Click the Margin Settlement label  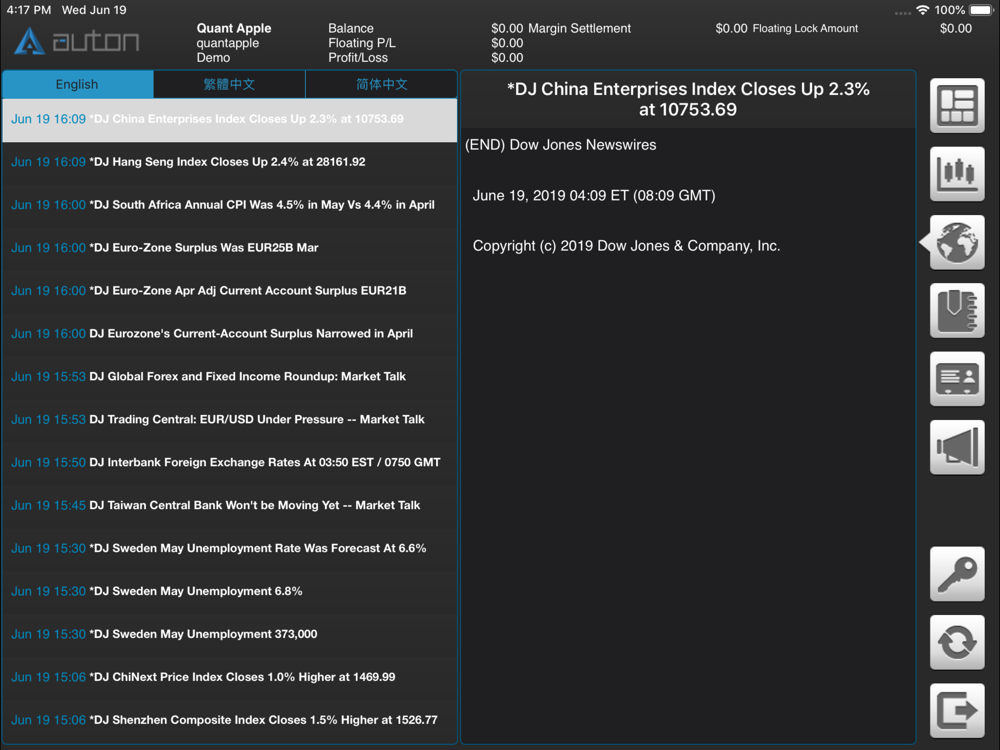[579, 28]
